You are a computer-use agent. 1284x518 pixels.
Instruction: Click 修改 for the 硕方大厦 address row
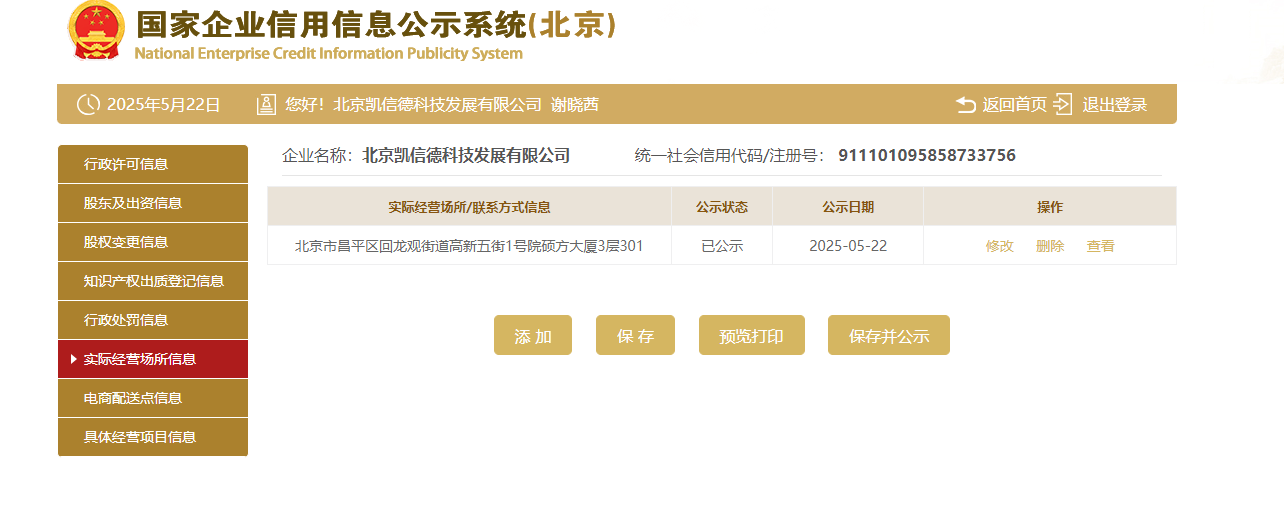1000,246
